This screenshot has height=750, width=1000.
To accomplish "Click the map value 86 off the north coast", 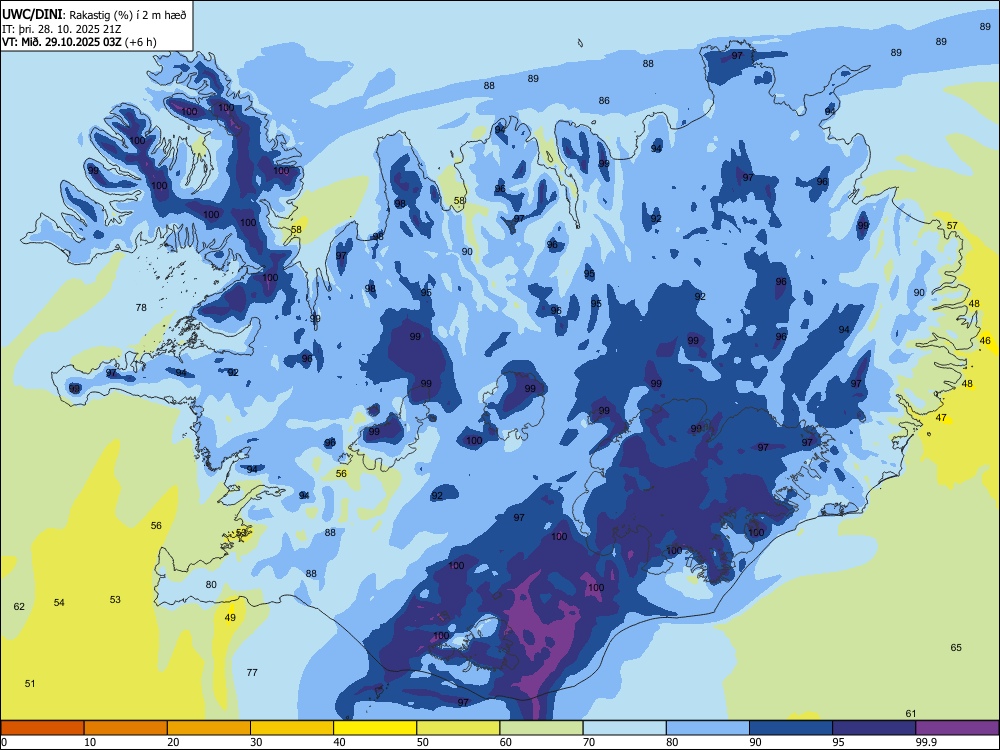I will [x=604, y=101].
